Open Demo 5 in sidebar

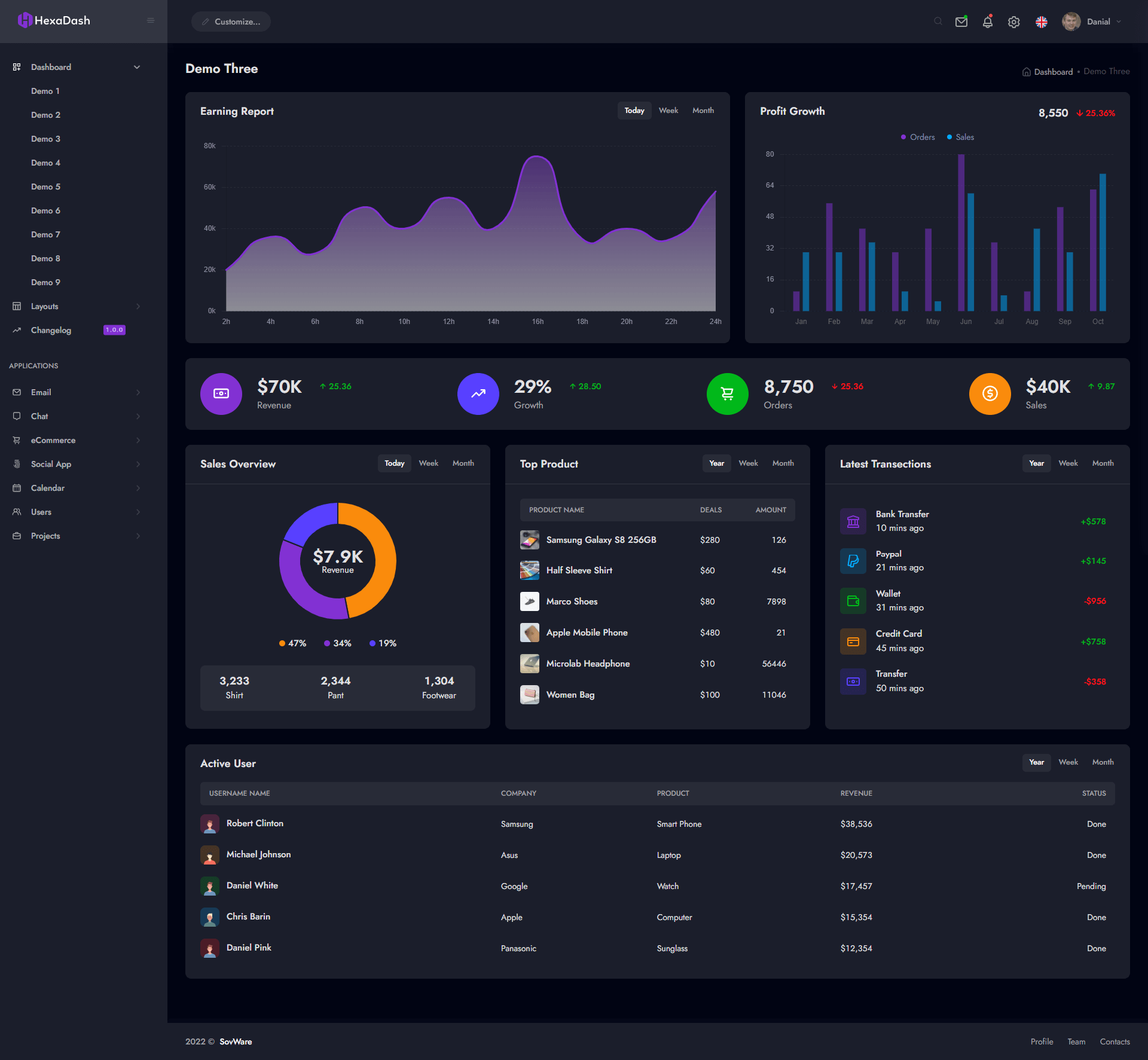pyautogui.click(x=45, y=187)
